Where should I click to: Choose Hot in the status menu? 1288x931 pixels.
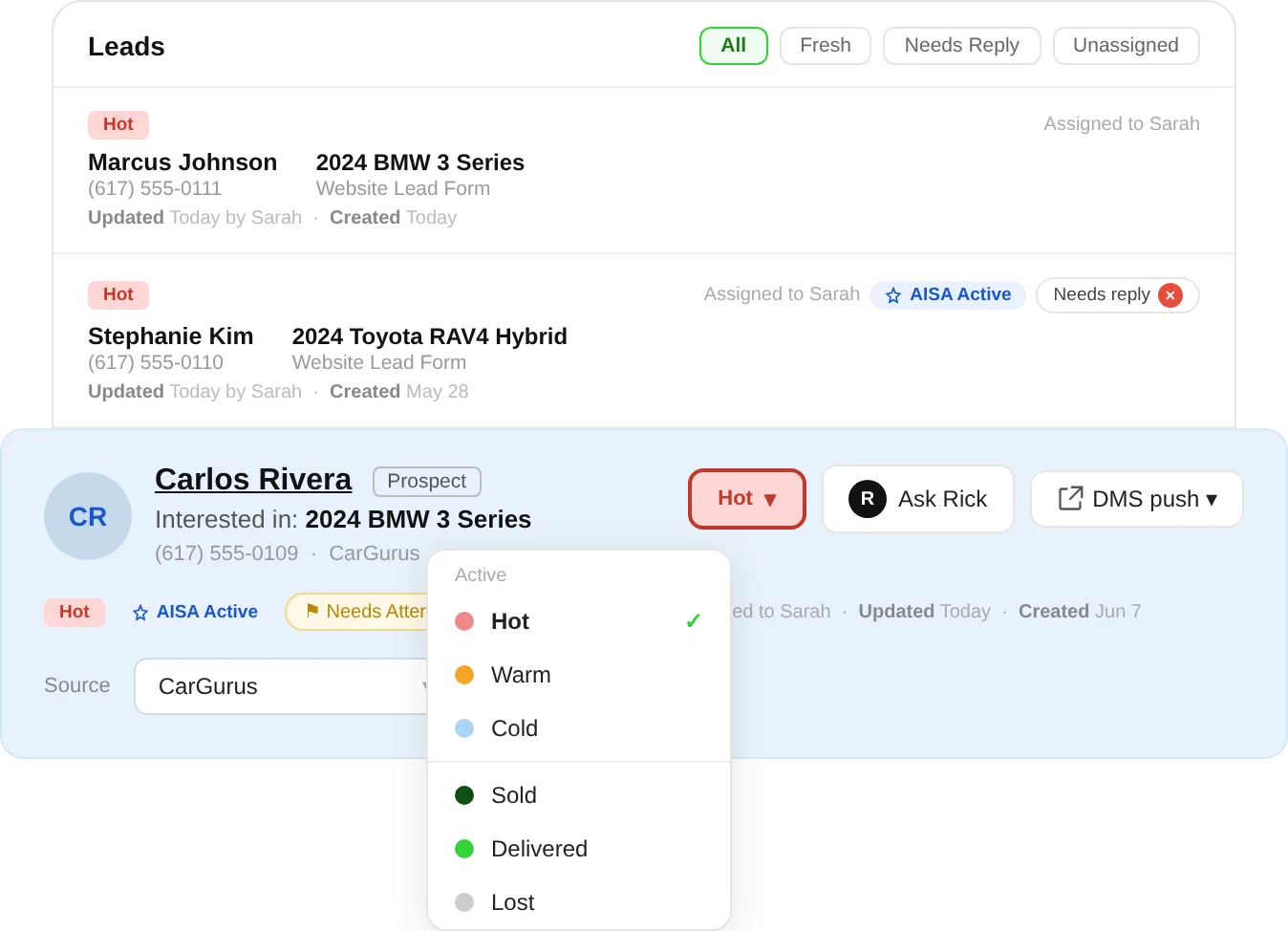[579, 621]
